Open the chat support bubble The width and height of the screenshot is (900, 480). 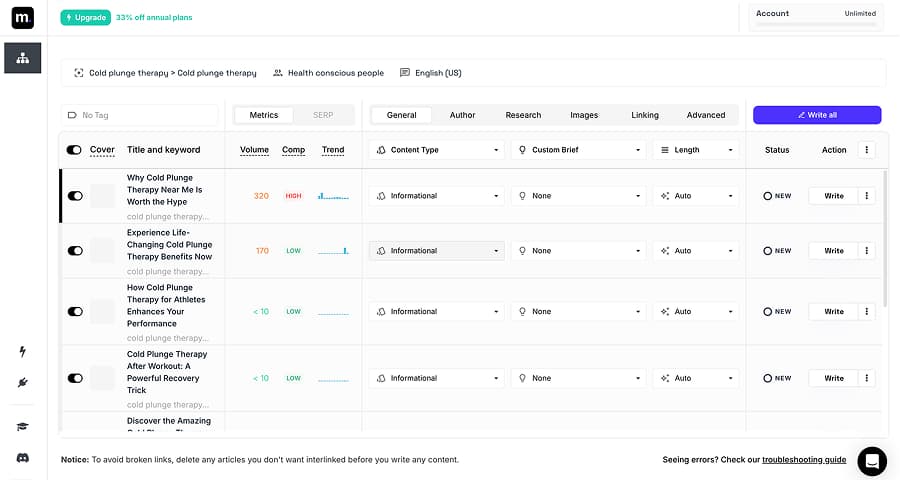point(871,461)
